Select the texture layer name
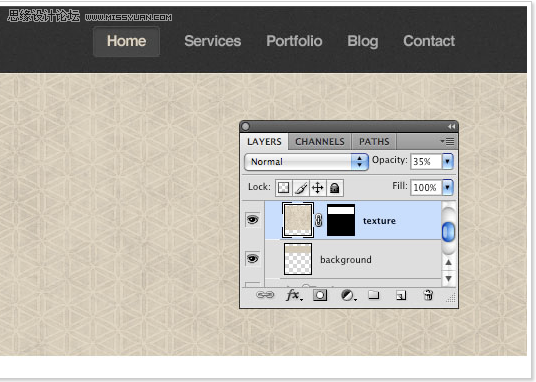The height and width of the screenshot is (382, 536). pos(379,221)
